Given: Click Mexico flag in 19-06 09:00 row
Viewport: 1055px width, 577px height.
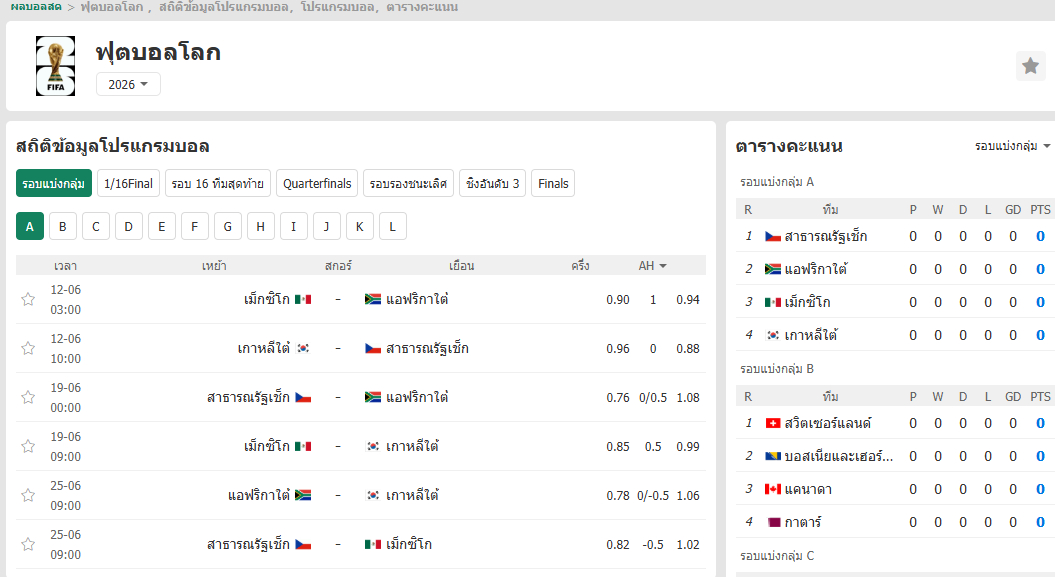Looking at the screenshot, I should [x=303, y=447].
